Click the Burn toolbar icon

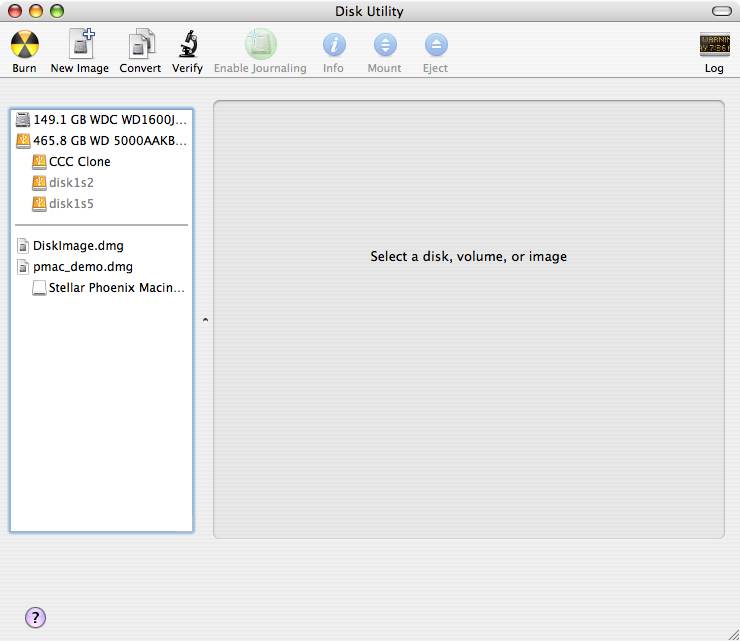[x=25, y=45]
